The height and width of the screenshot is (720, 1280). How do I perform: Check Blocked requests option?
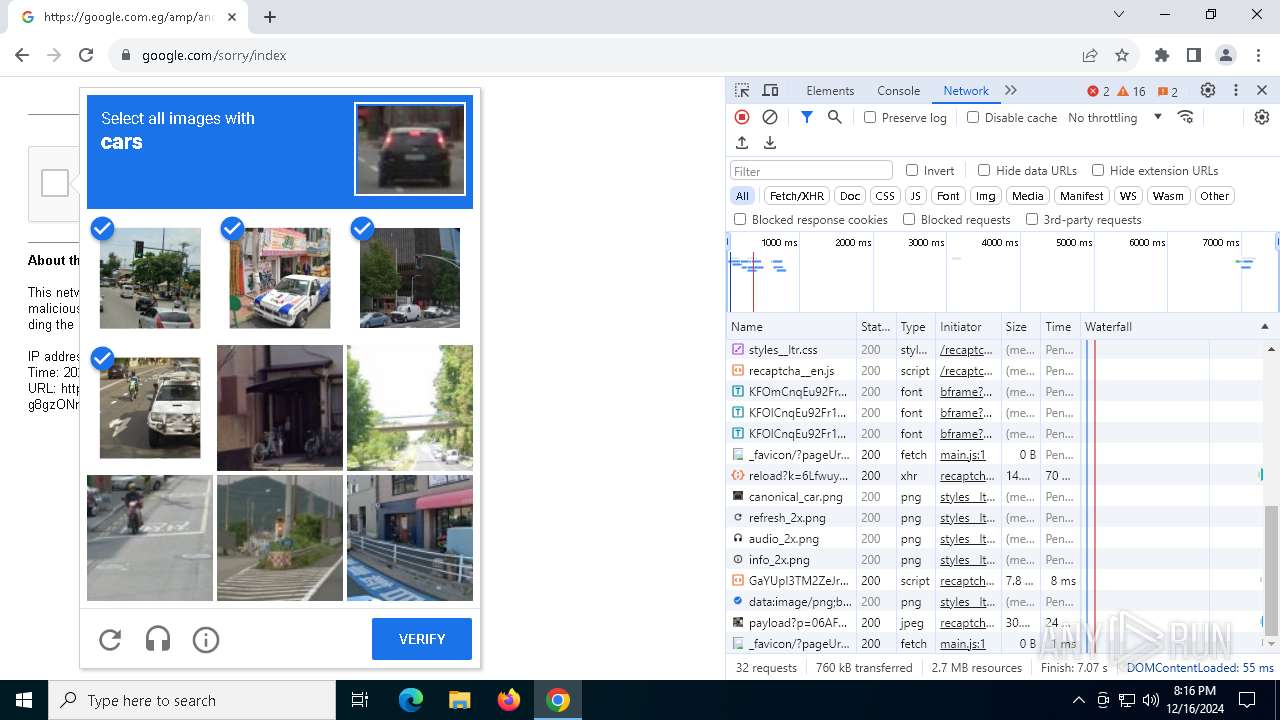coord(909,219)
